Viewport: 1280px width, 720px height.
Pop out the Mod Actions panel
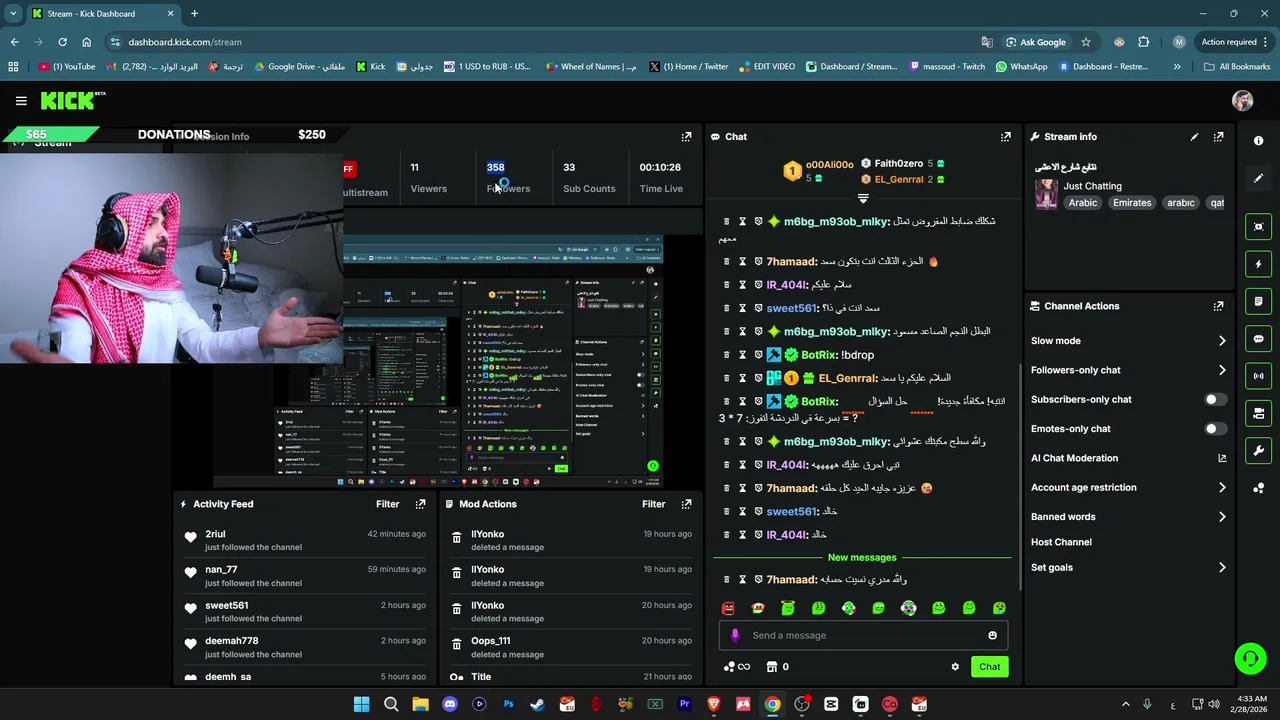(686, 504)
